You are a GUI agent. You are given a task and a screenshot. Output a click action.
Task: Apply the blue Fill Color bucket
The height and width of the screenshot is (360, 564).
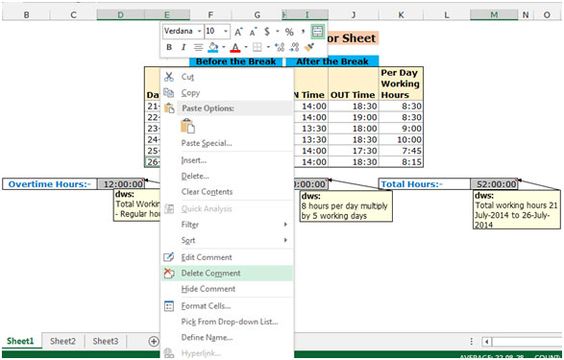coord(213,47)
